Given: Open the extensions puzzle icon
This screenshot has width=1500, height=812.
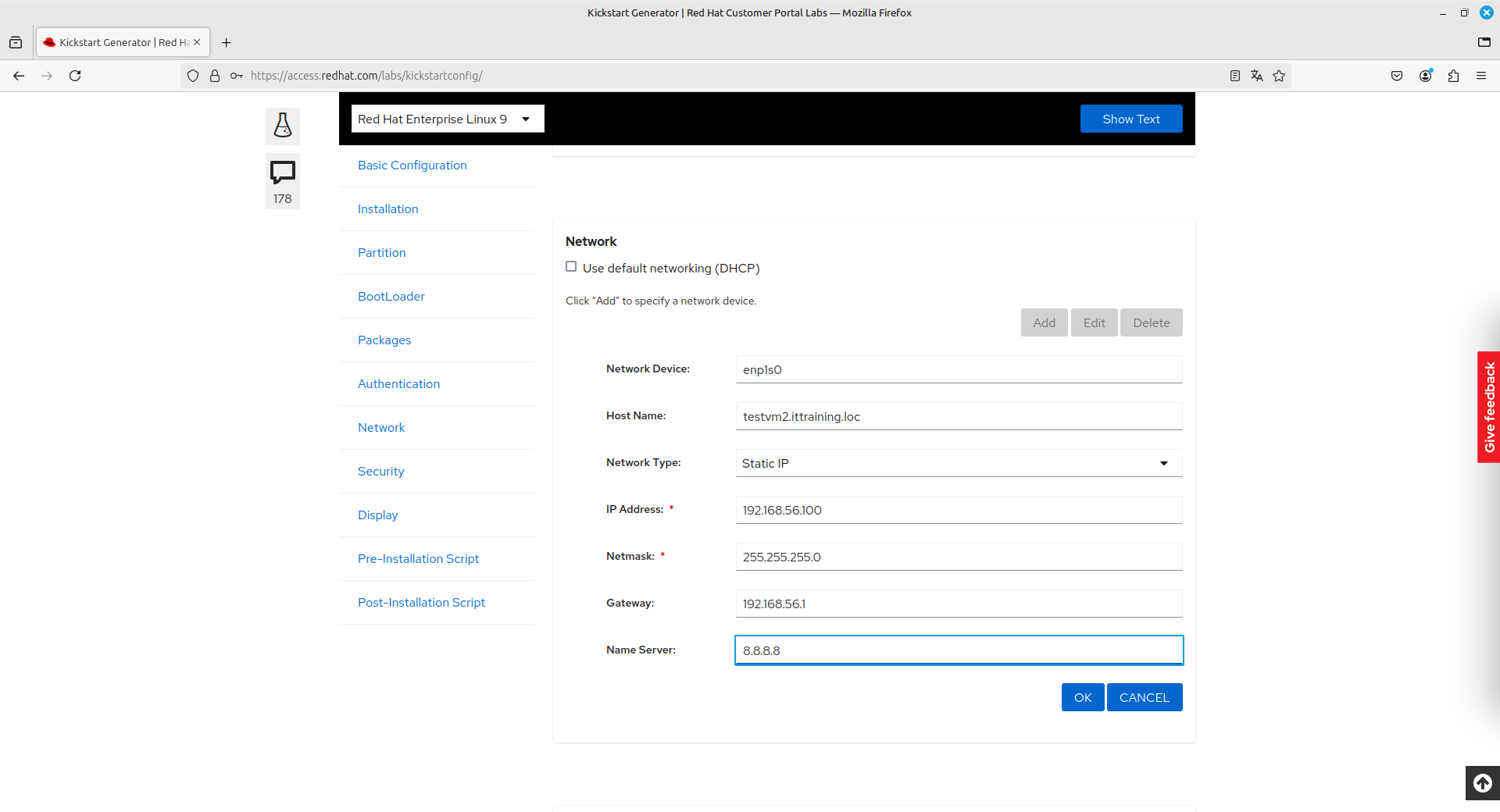Looking at the screenshot, I should click(x=1453, y=76).
